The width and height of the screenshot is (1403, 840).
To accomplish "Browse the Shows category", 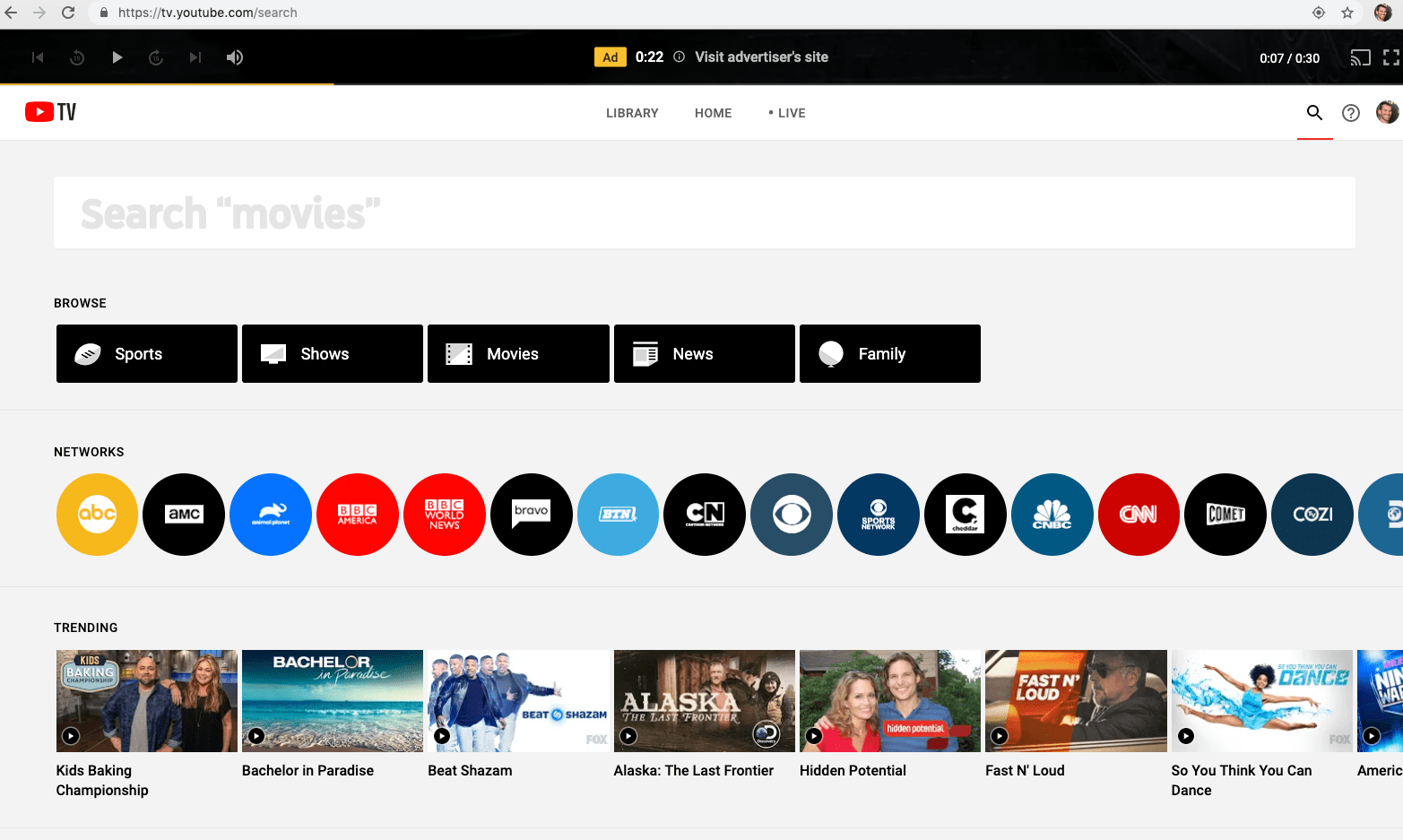I will tap(333, 353).
